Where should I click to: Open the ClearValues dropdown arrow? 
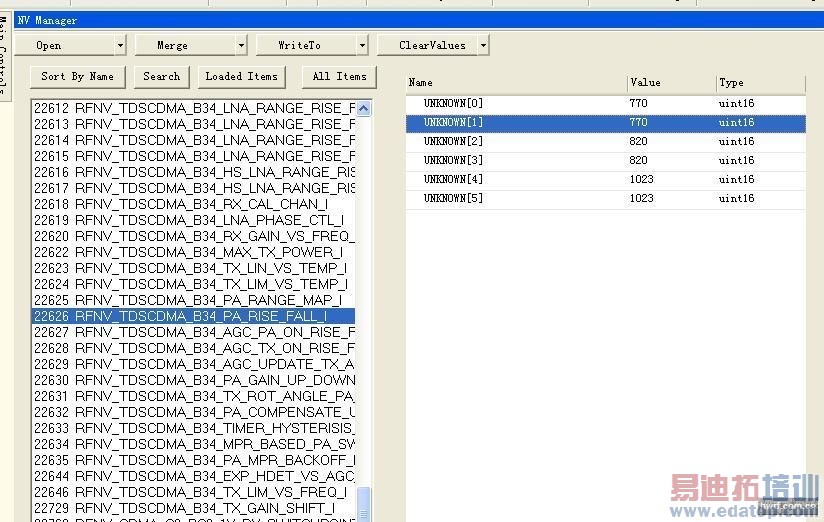click(483, 45)
